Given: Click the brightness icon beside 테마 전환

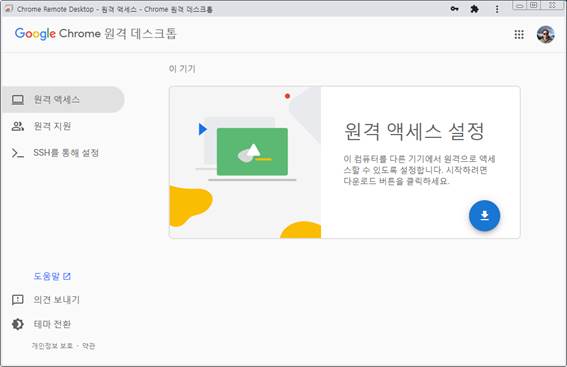Looking at the screenshot, I should click(18, 324).
